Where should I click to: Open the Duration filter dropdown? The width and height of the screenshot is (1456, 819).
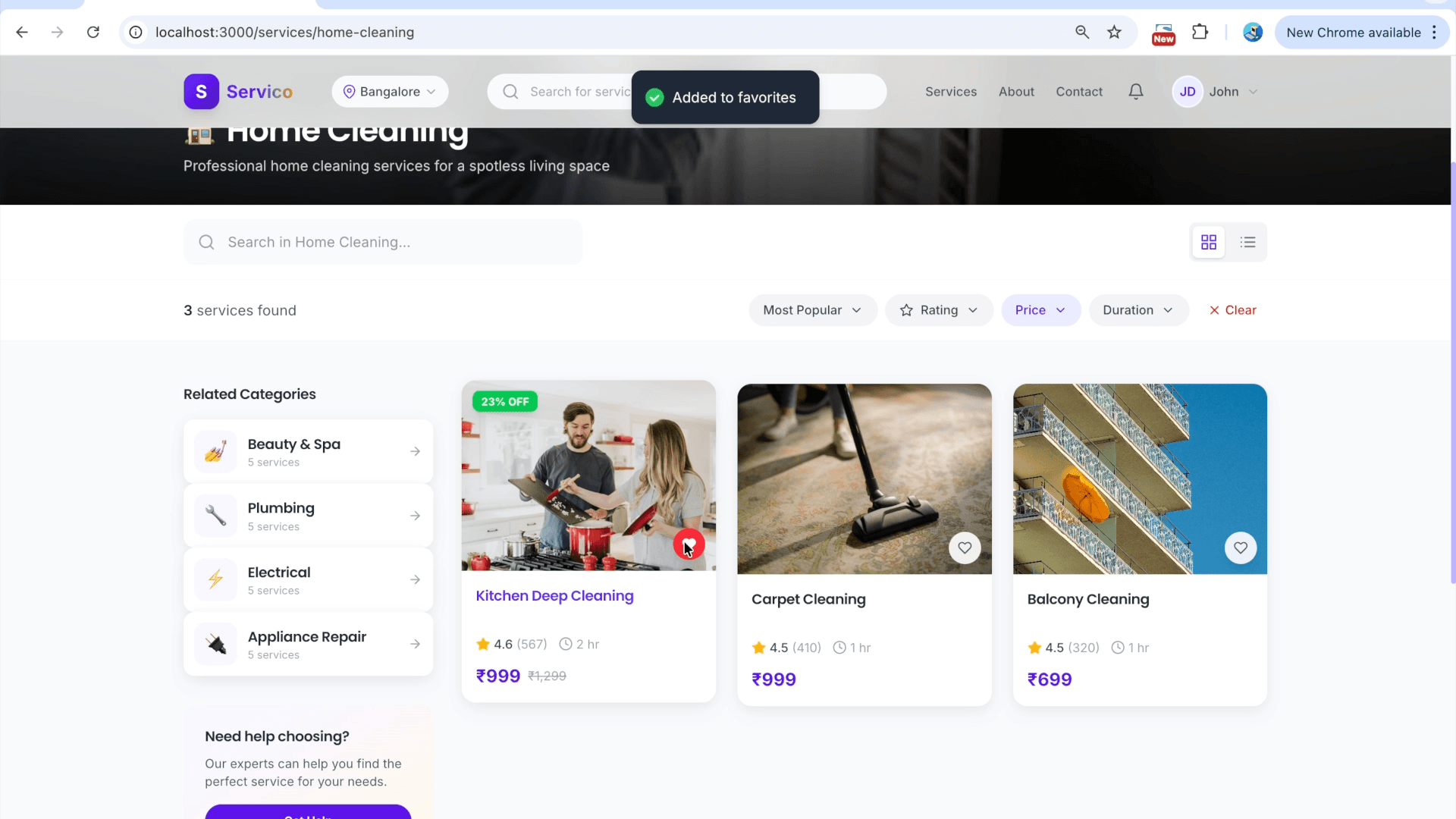pyautogui.click(x=1138, y=310)
